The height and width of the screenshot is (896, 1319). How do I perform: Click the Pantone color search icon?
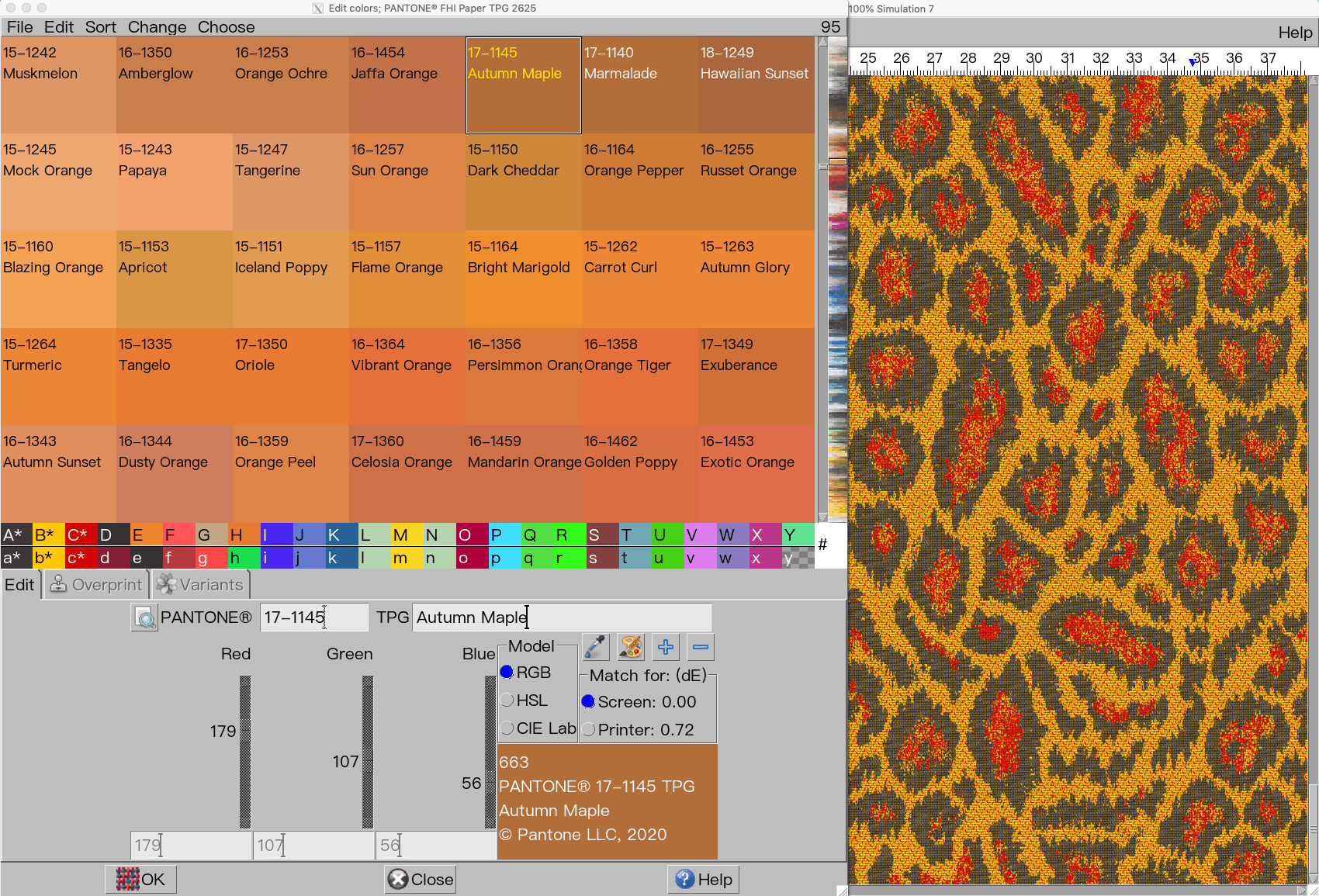coord(144,618)
